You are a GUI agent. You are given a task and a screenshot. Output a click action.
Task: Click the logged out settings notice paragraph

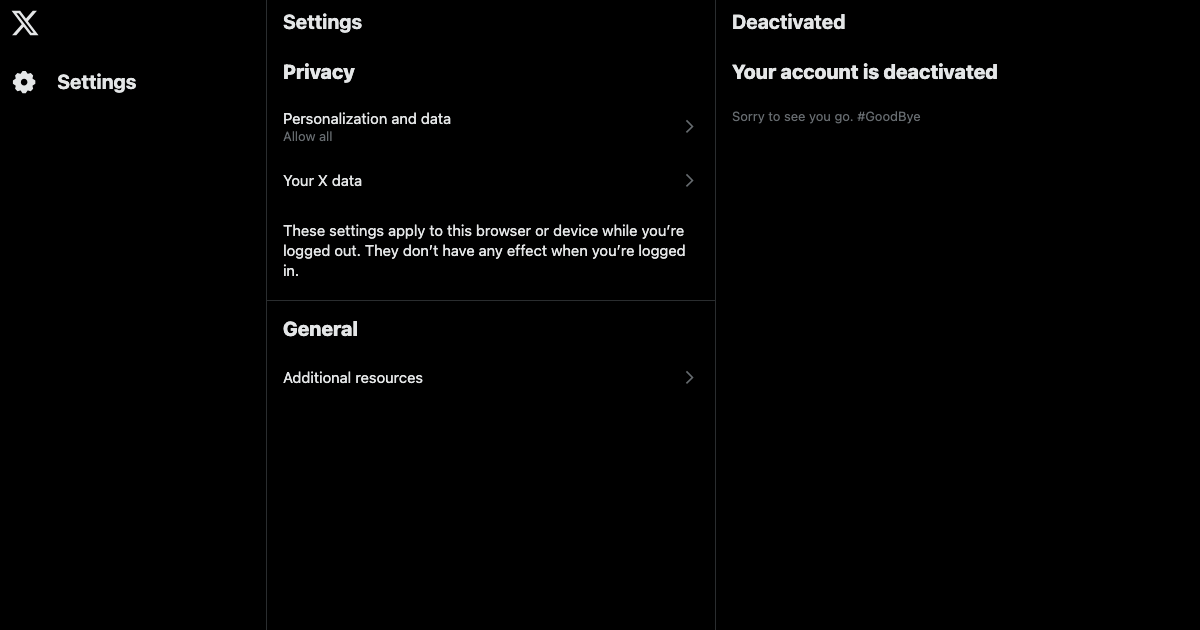(x=484, y=251)
